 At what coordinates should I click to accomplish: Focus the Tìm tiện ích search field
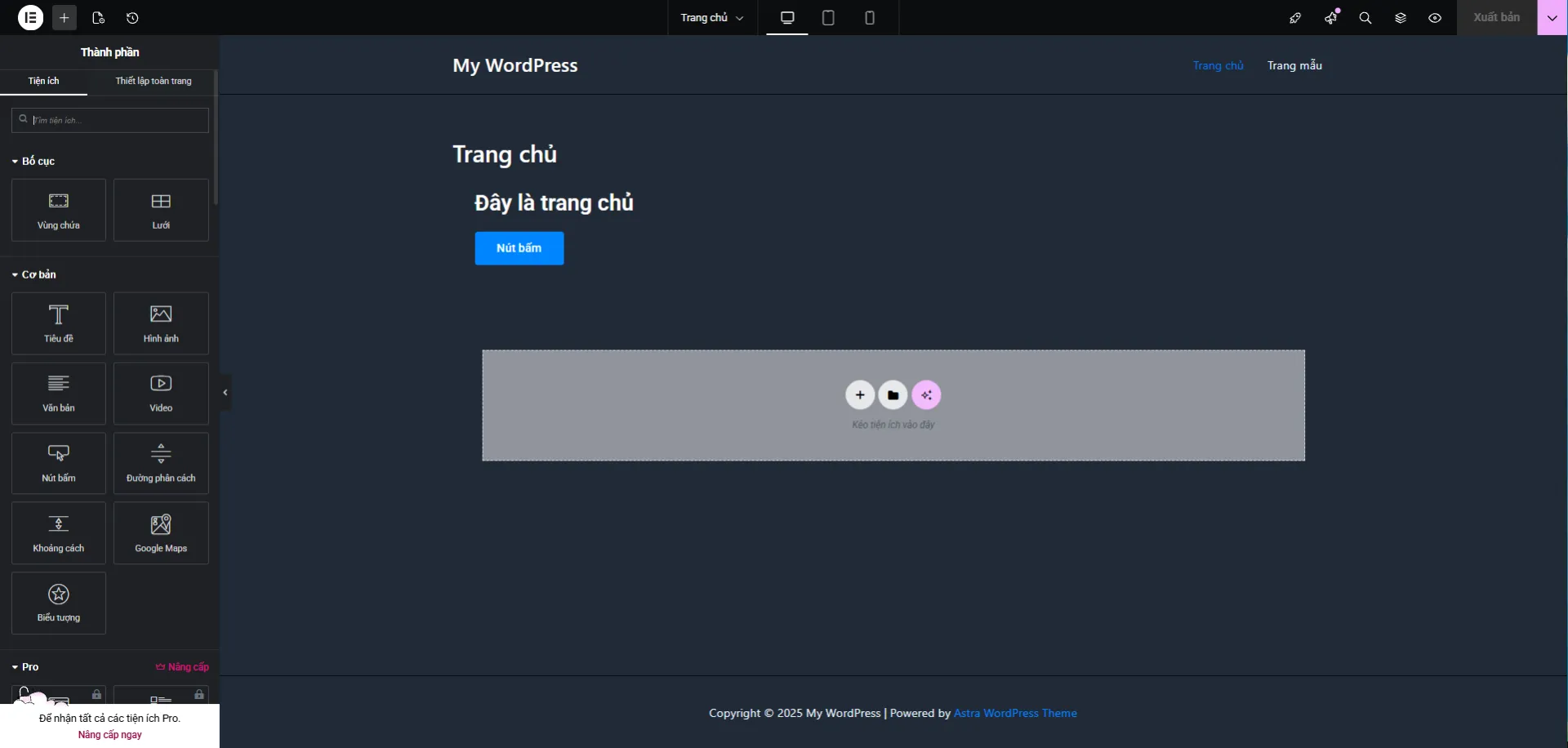[110, 120]
